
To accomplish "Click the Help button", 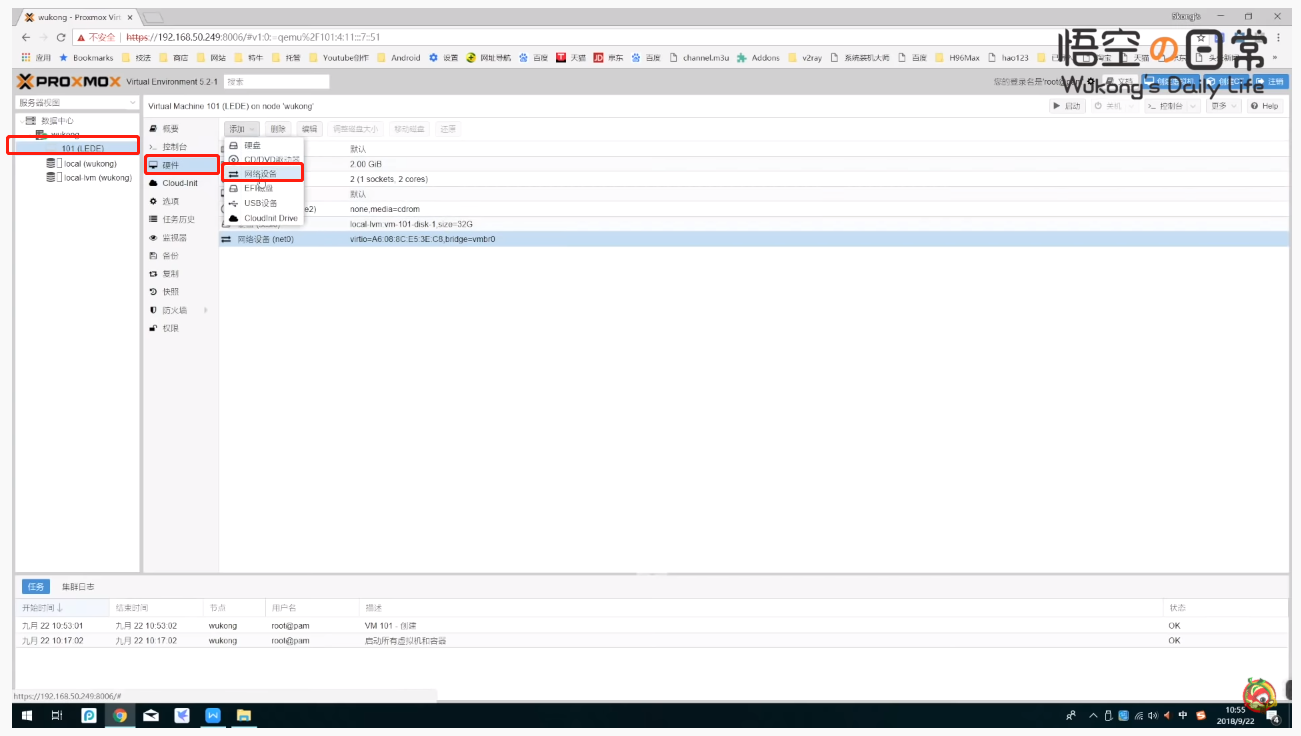I will [x=1264, y=106].
